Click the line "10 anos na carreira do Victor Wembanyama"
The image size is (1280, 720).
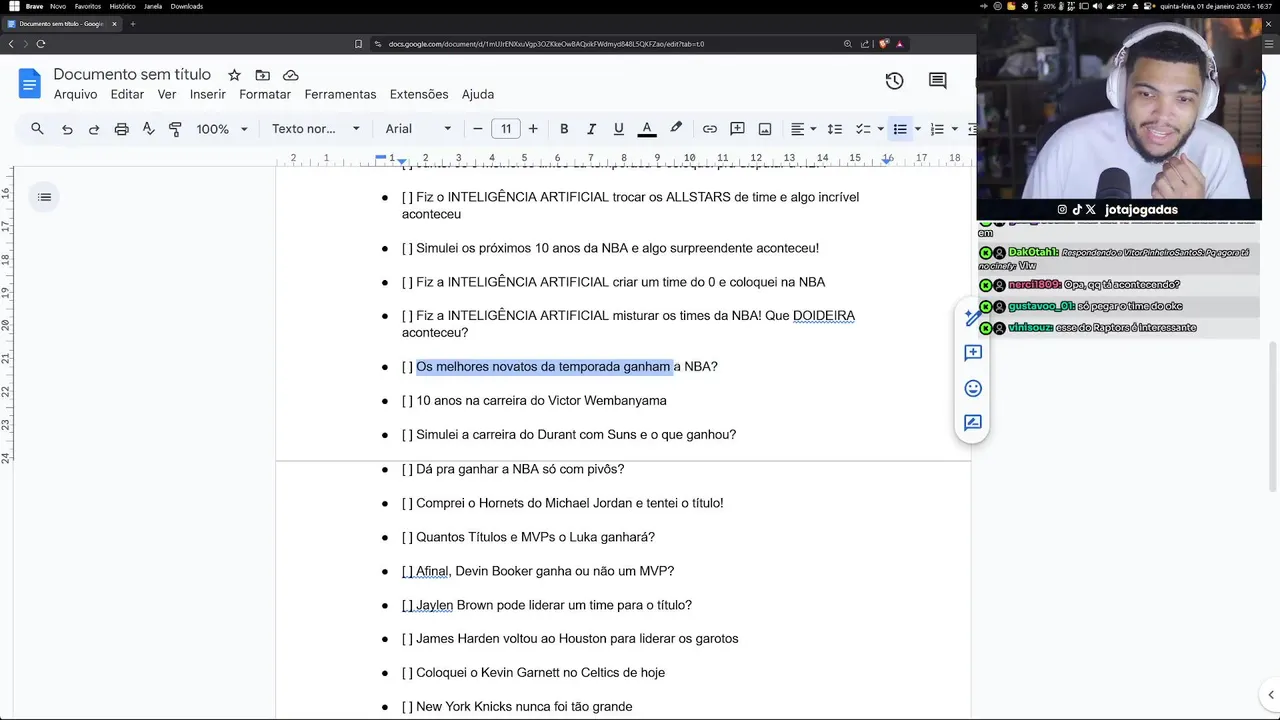[x=541, y=401]
